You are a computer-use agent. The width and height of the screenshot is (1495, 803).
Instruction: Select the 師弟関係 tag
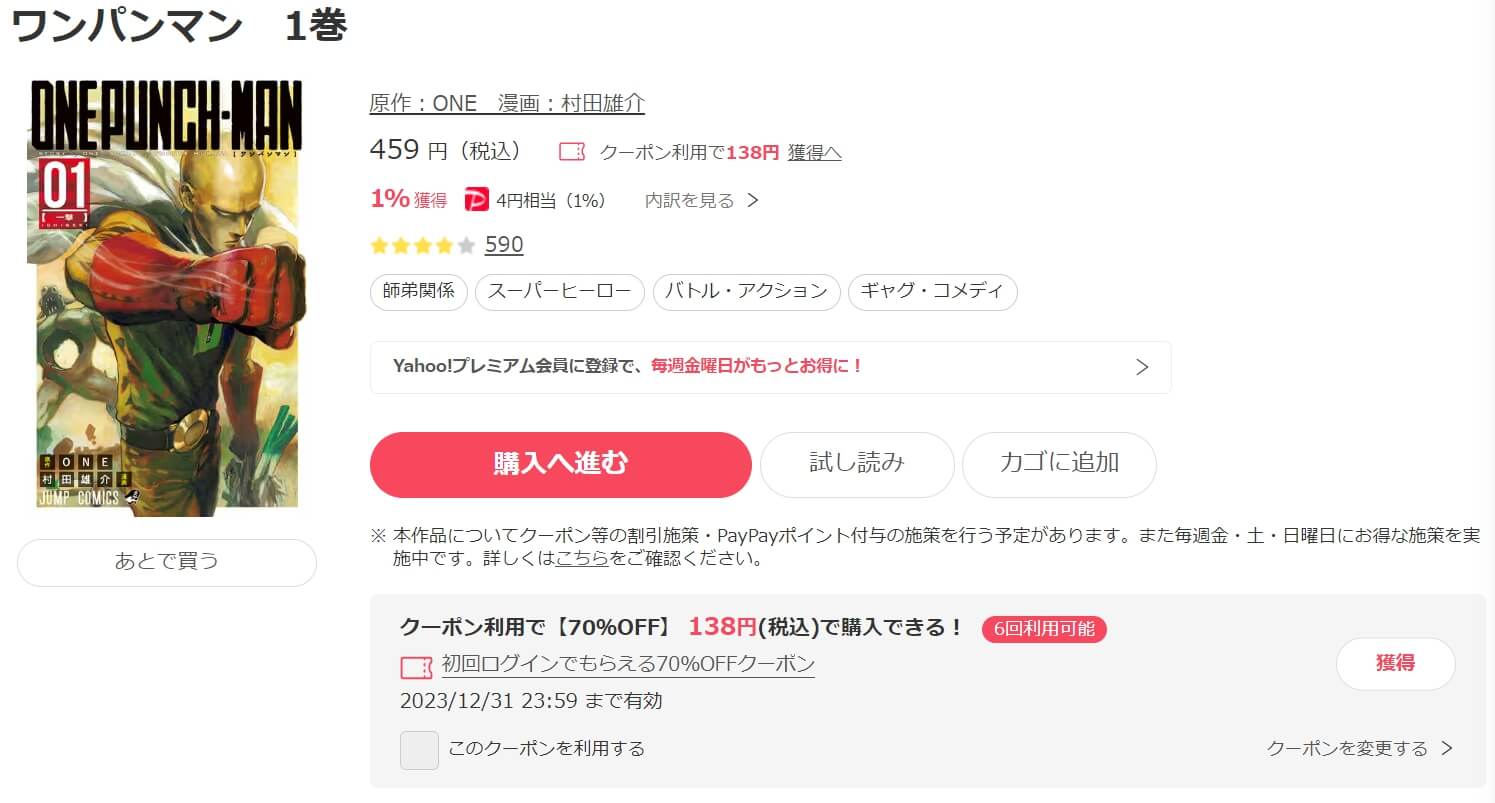coord(419,292)
